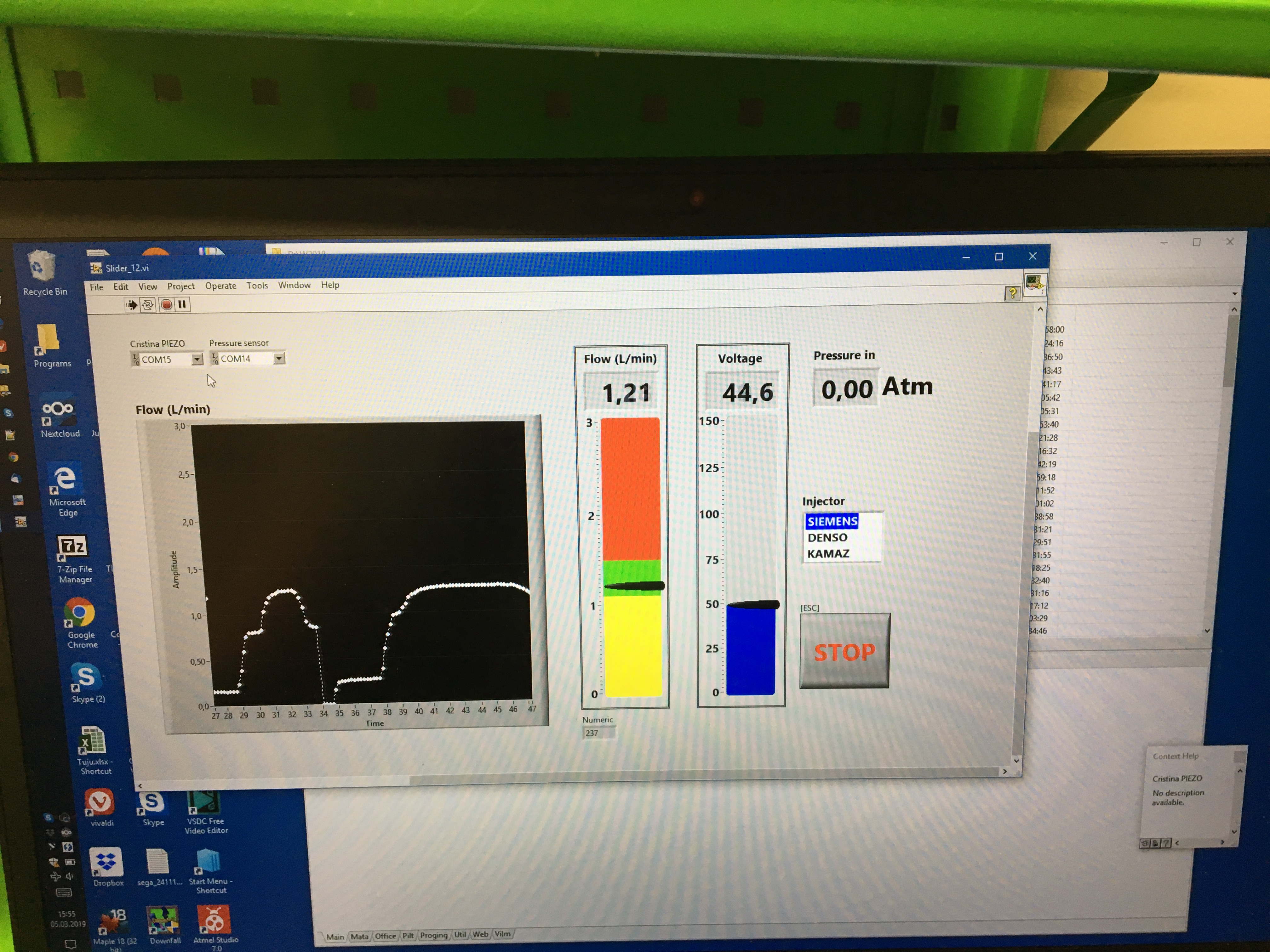
Task: Click the volume speaker tray icon
Action: pos(69,876)
